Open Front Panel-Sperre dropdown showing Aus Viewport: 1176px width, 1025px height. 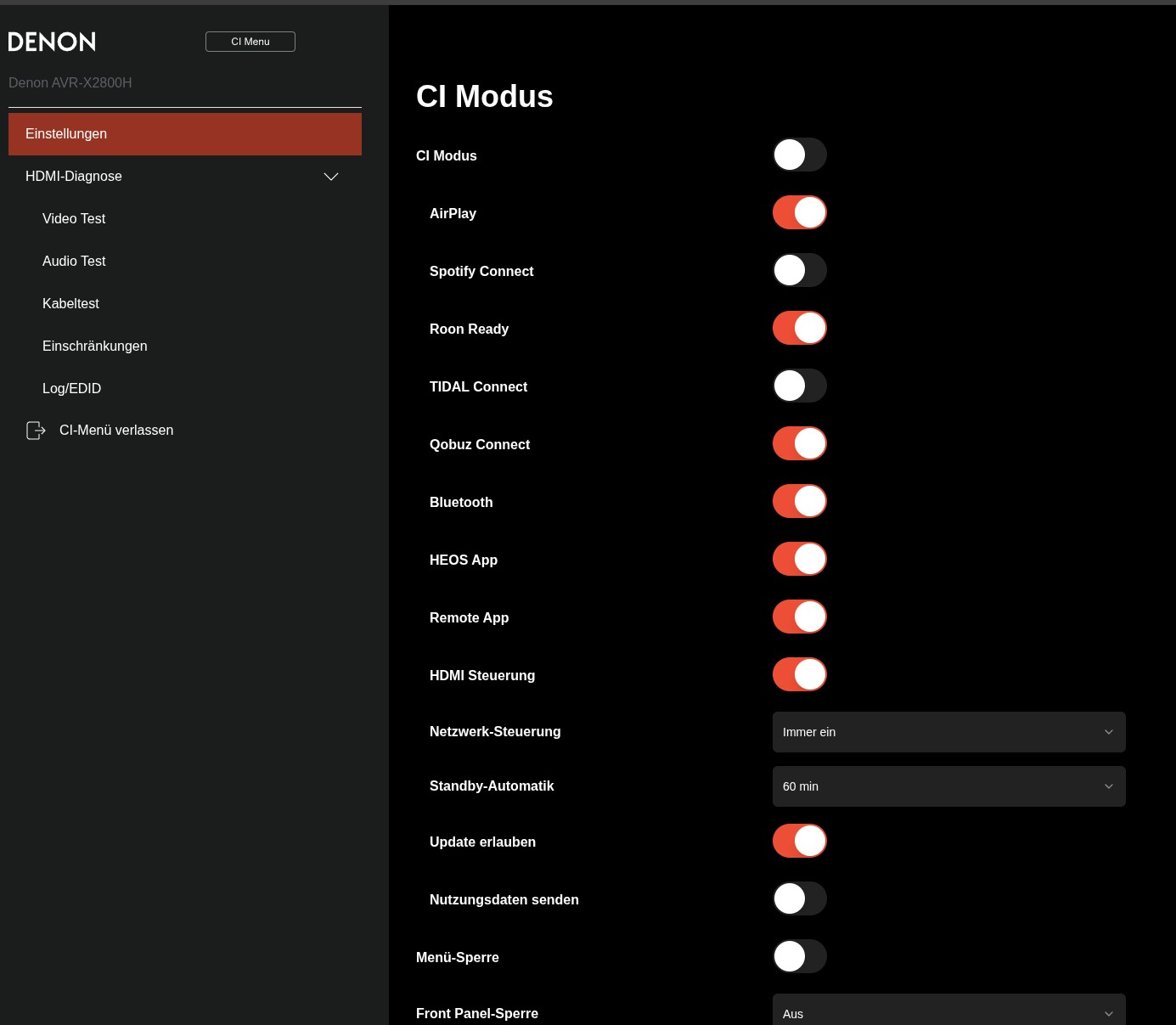(949, 1011)
